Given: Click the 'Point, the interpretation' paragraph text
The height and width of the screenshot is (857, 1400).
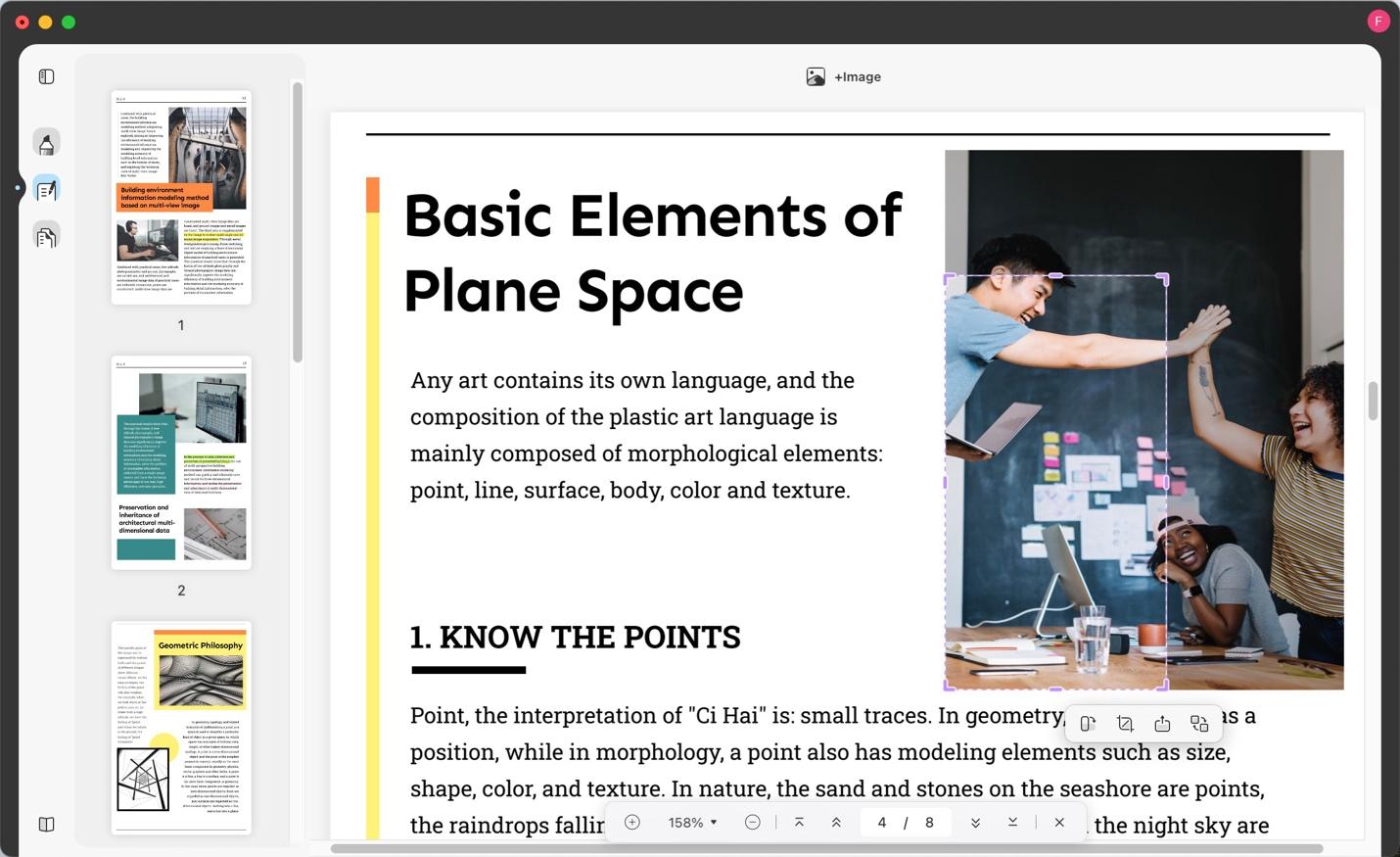Looking at the screenshot, I should tap(839, 770).
